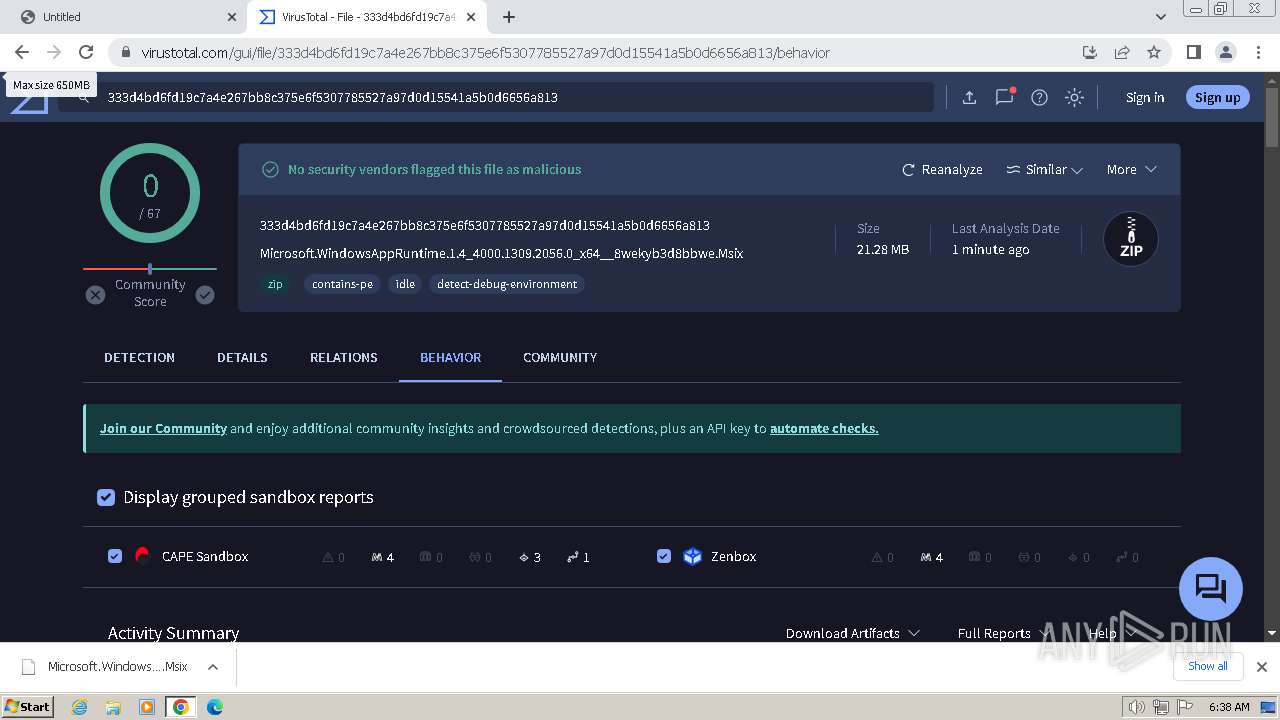The image size is (1280, 720).
Task: Follow the automate checks link
Action: pyautogui.click(x=824, y=428)
